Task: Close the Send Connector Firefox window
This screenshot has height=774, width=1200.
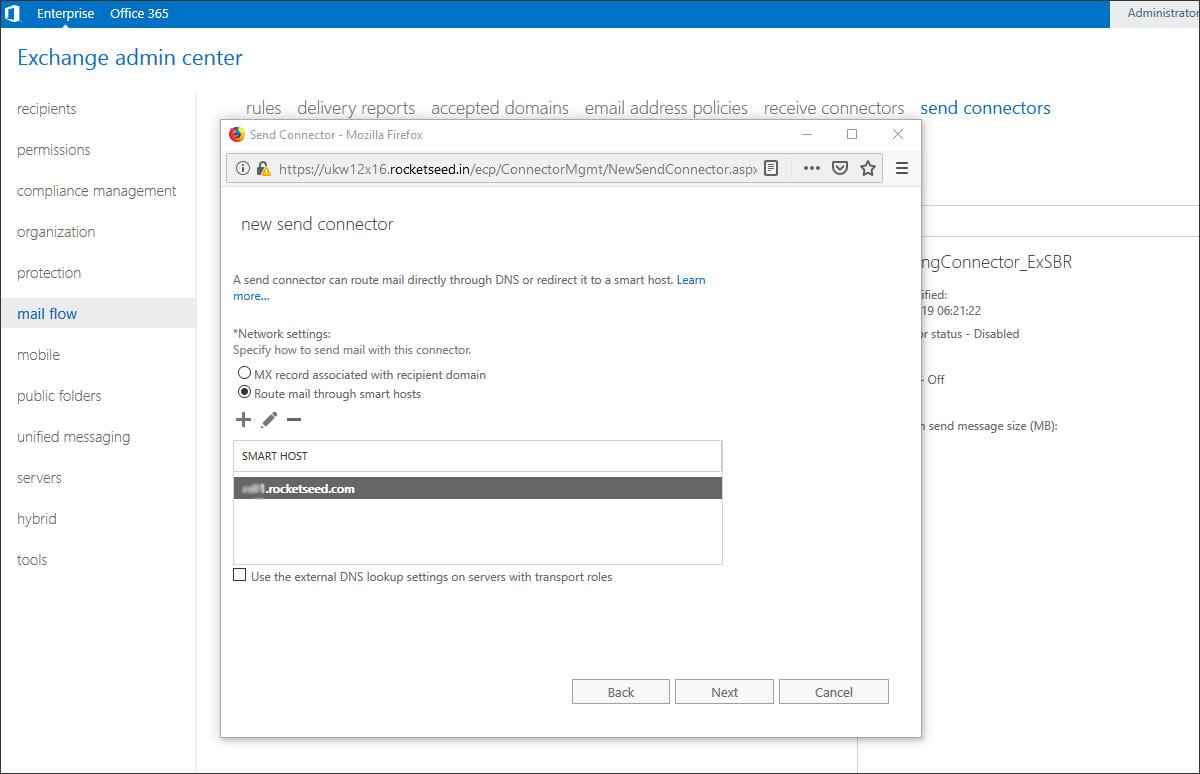Action: 898,134
